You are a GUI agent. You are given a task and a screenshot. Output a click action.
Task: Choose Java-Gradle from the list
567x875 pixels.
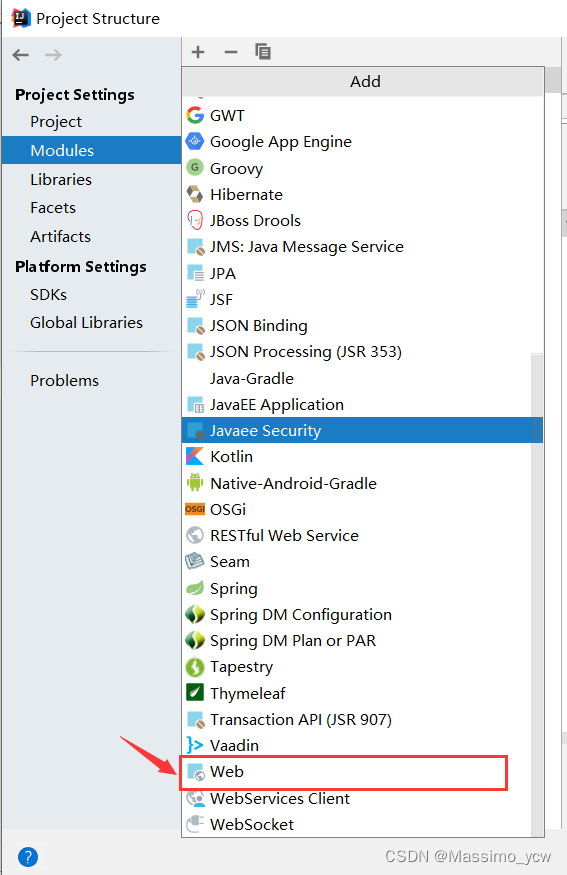[x=362, y=378]
